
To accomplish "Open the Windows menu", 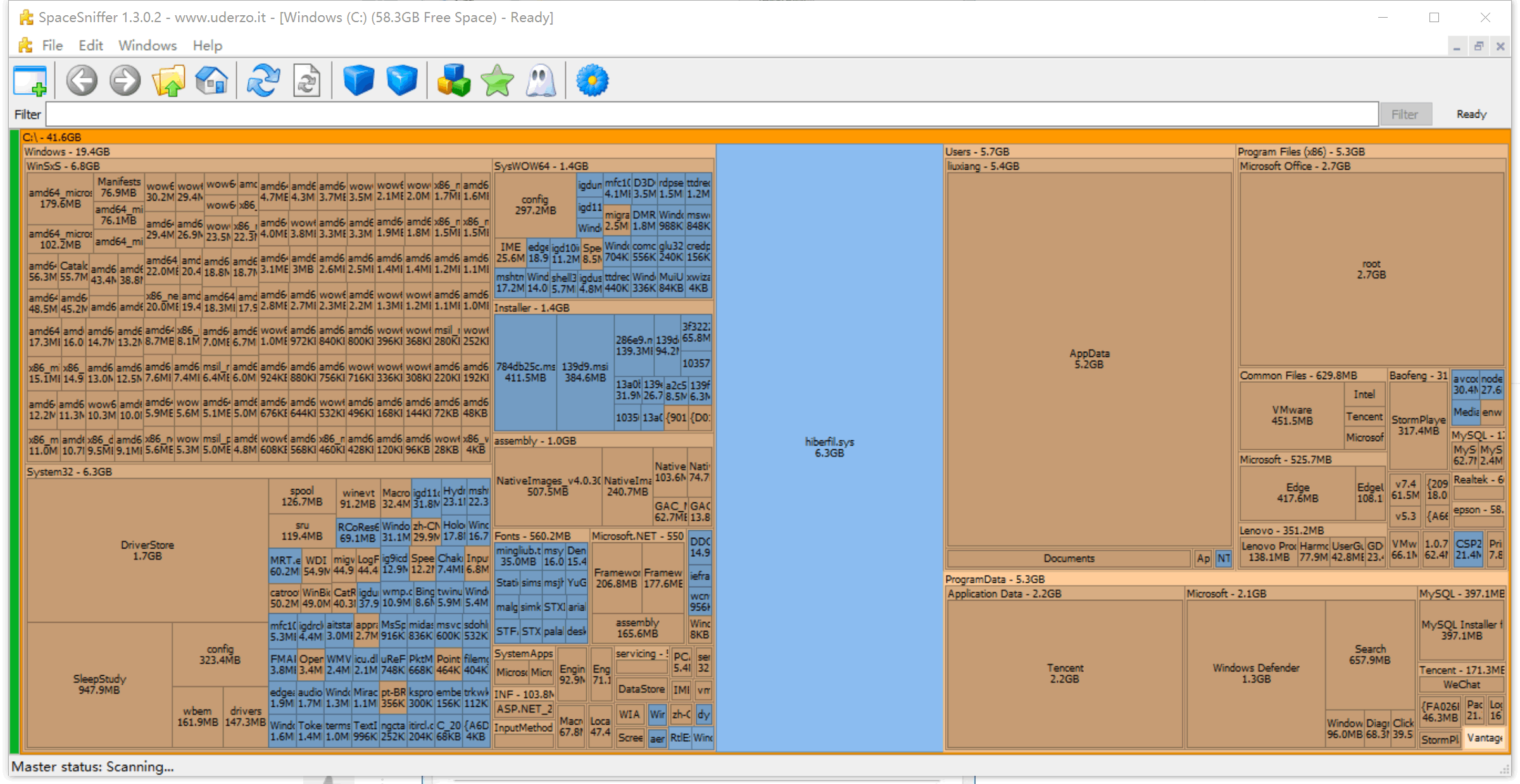I will pyautogui.click(x=147, y=46).
